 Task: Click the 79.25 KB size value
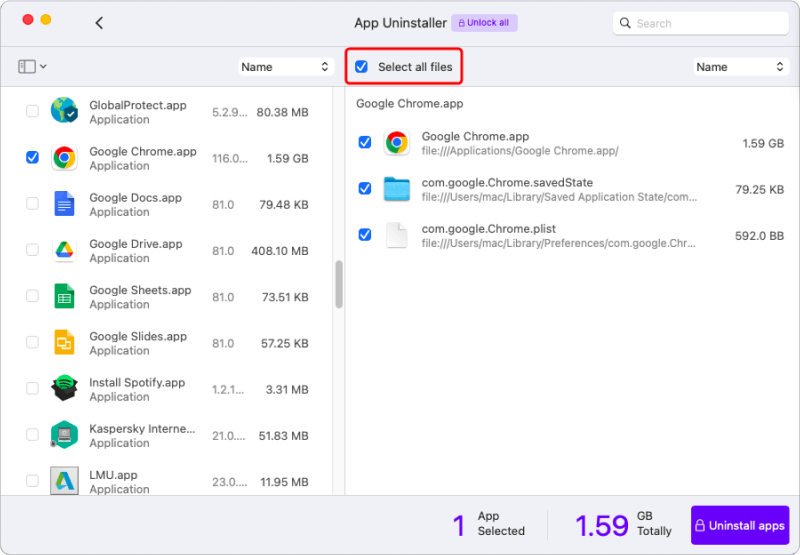pyautogui.click(x=759, y=190)
